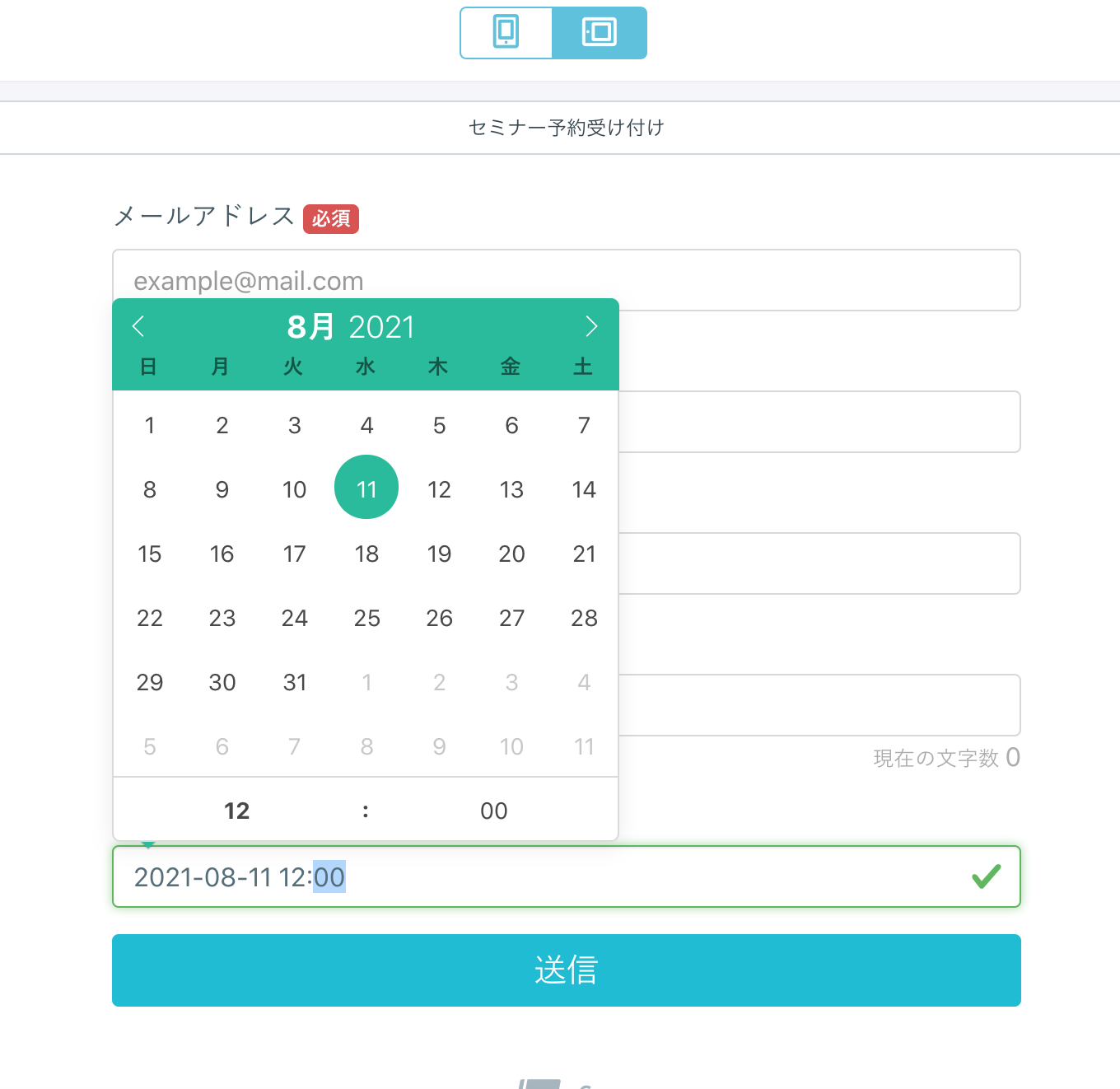
Task: Click the 8月 2021 calendar header
Action: [x=349, y=326]
